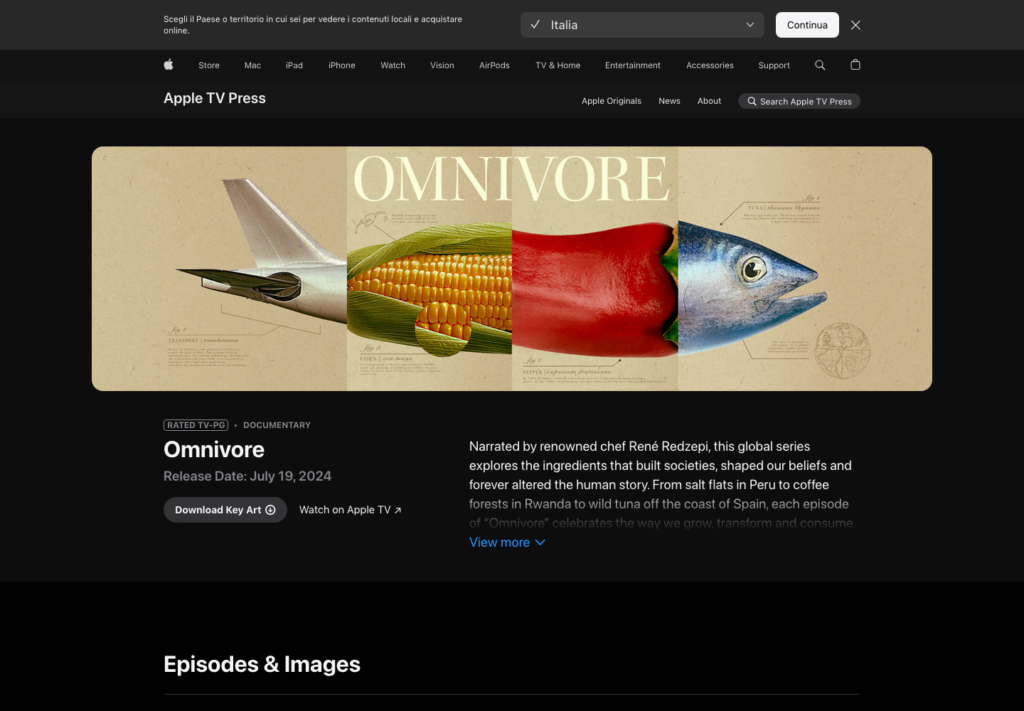Open the shopping bag icon
This screenshot has width=1024, height=711.
[855, 65]
